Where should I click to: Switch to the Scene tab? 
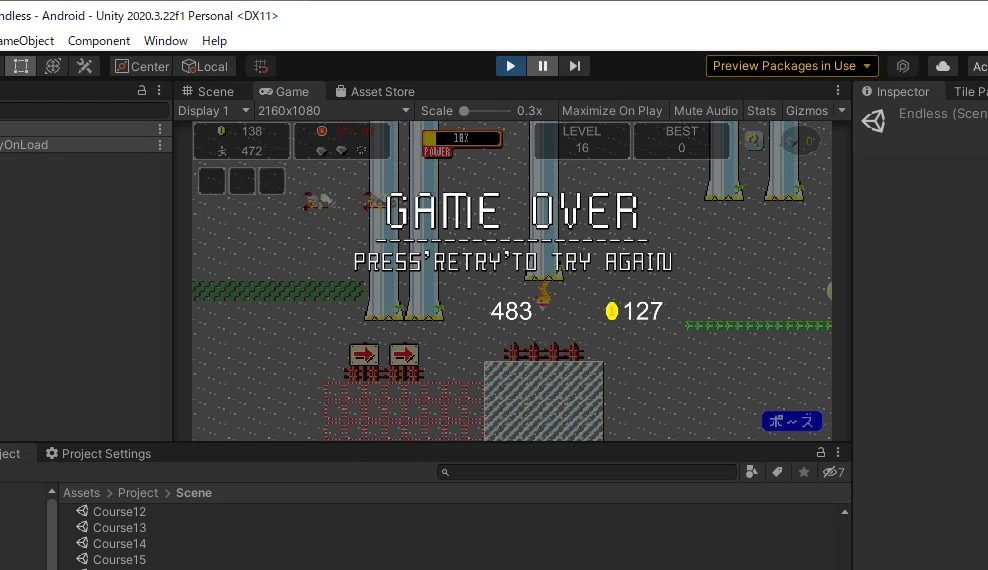click(x=208, y=91)
